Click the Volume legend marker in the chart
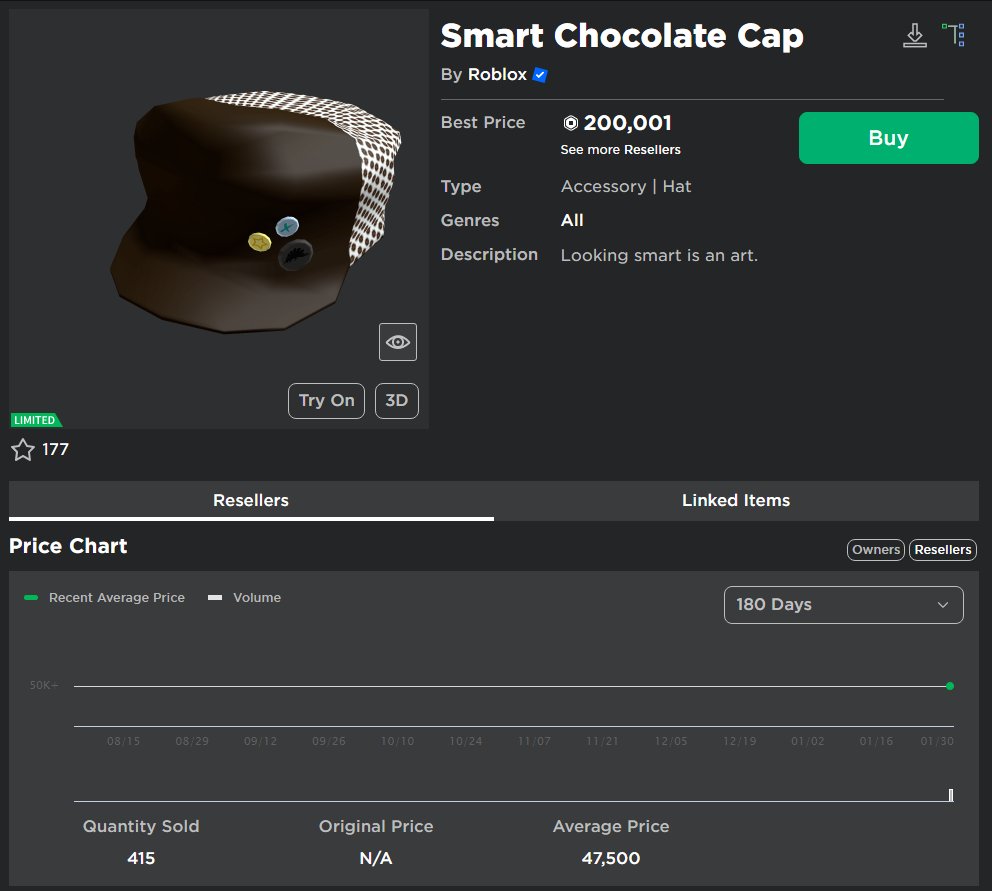 215,597
